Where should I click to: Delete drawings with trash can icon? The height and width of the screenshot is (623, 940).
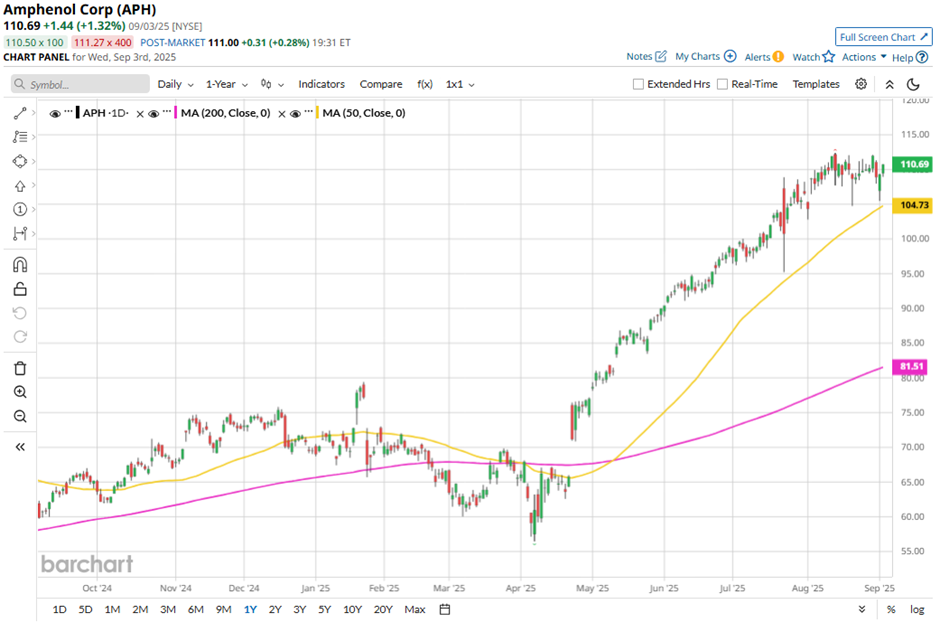point(20,368)
